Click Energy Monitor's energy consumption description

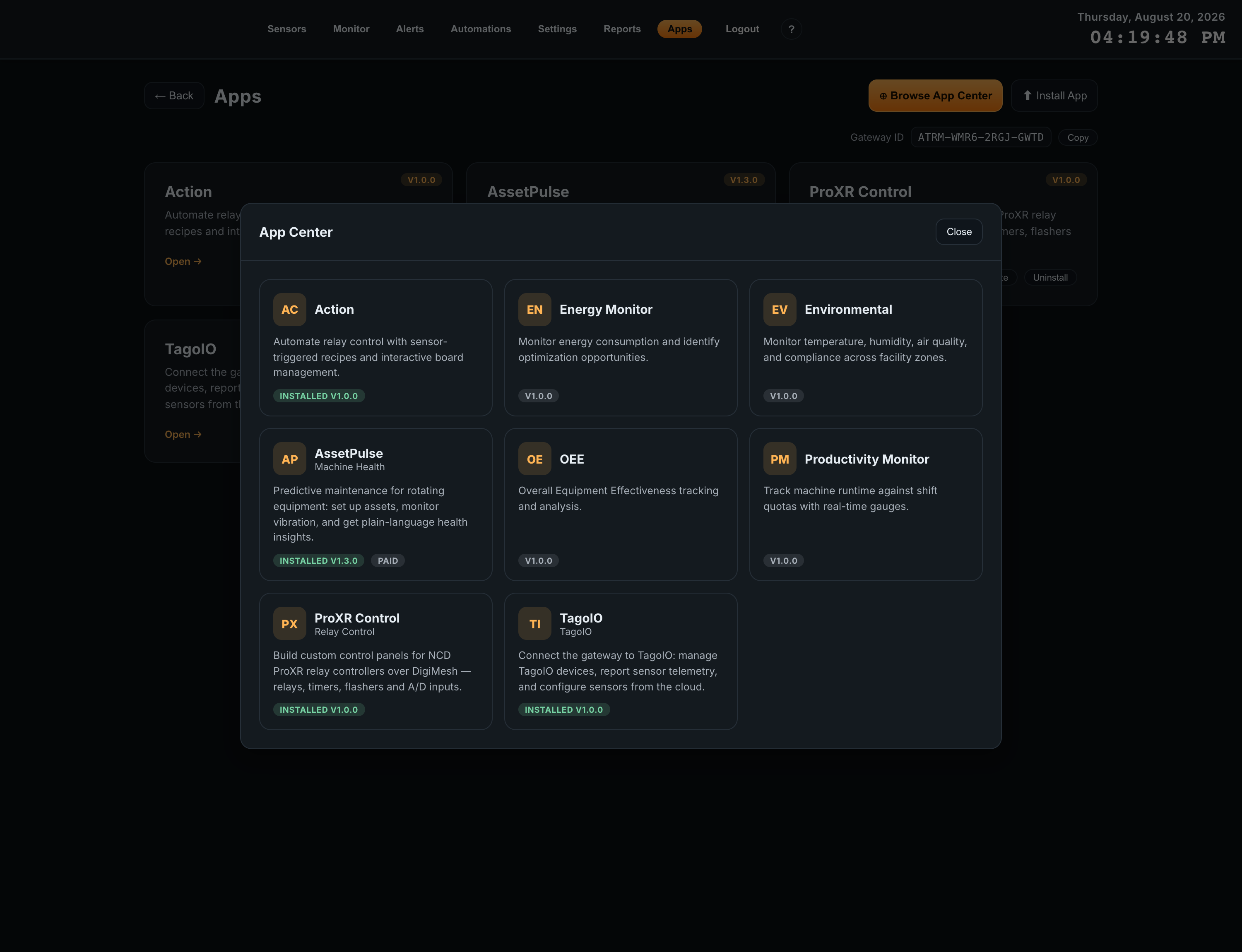(x=619, y=350)
